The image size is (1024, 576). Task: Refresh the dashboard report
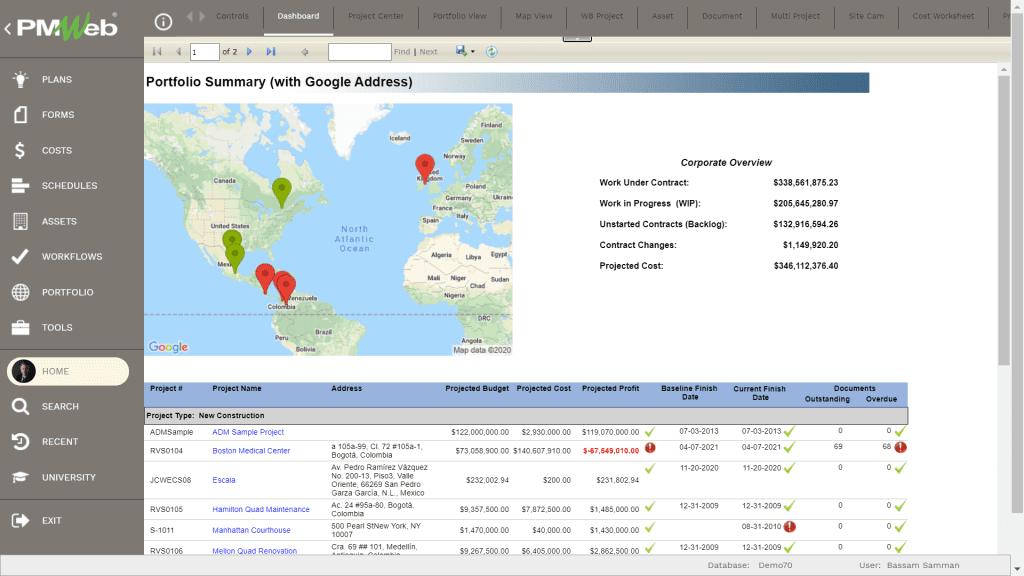pos(490,52)
